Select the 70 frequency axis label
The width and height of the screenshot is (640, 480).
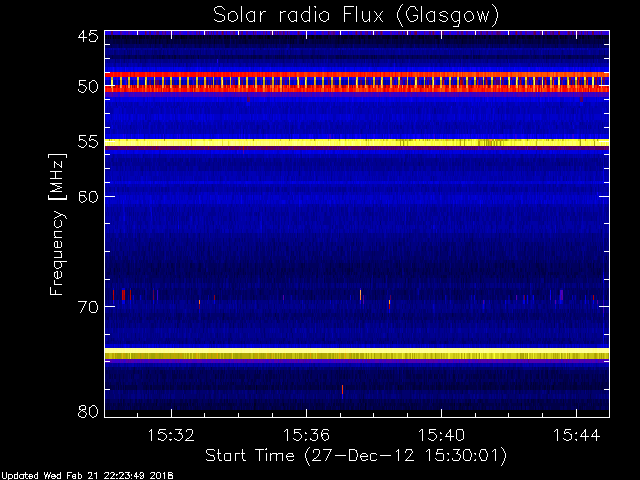(88, 307)
